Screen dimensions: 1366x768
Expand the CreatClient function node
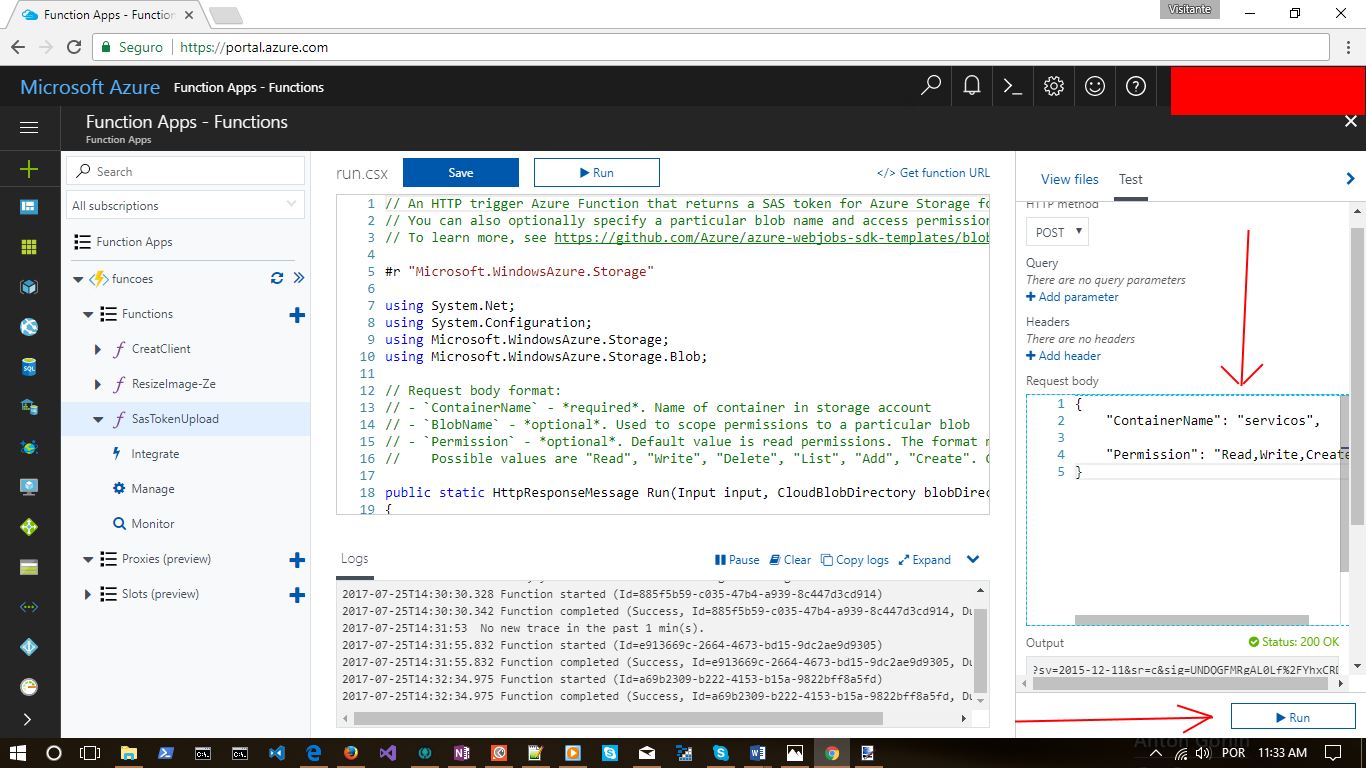98,349
